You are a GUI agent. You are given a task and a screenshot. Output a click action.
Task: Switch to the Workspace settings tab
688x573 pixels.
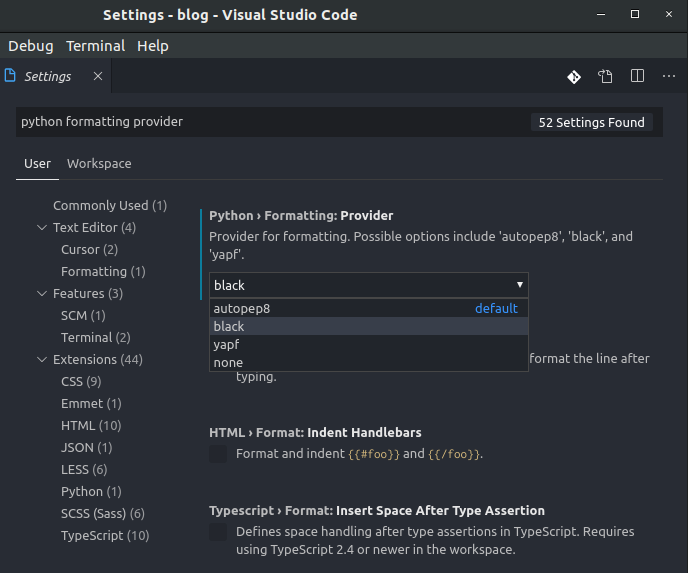[99, 164]
